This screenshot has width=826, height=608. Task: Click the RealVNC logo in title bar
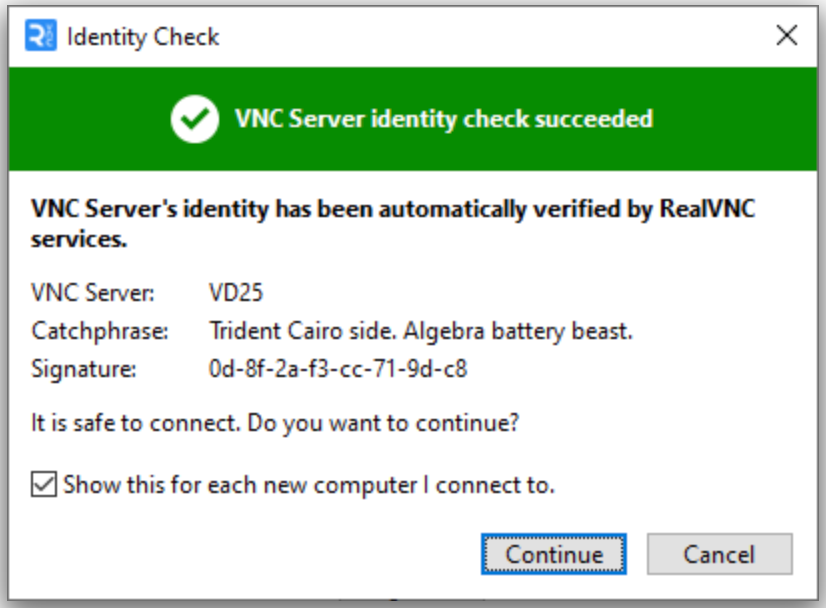(x=41, y=36)
